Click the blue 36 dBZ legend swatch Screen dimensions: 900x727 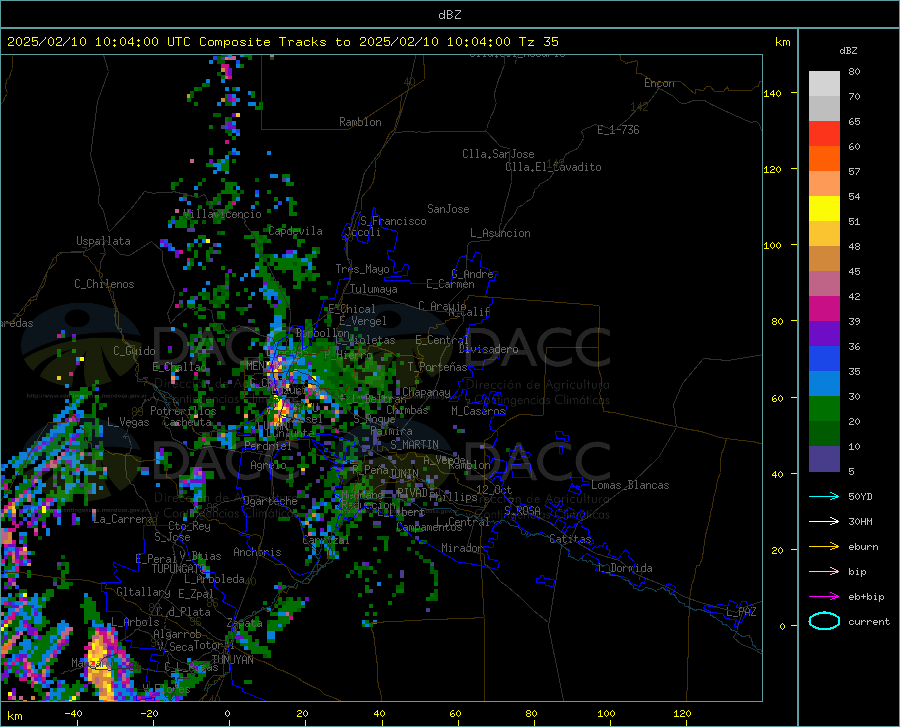pos(824,359)
